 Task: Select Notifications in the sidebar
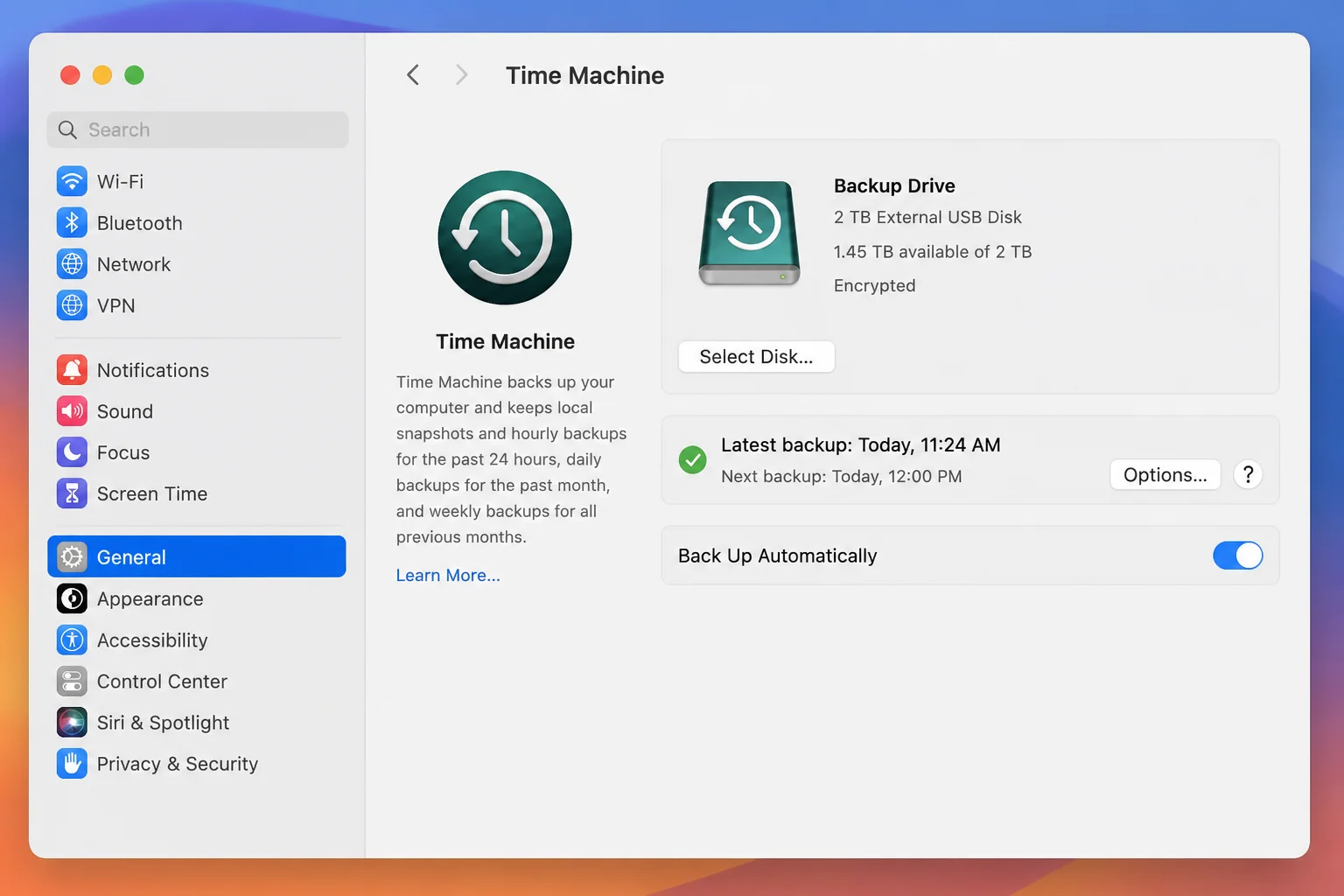(197, 370)
